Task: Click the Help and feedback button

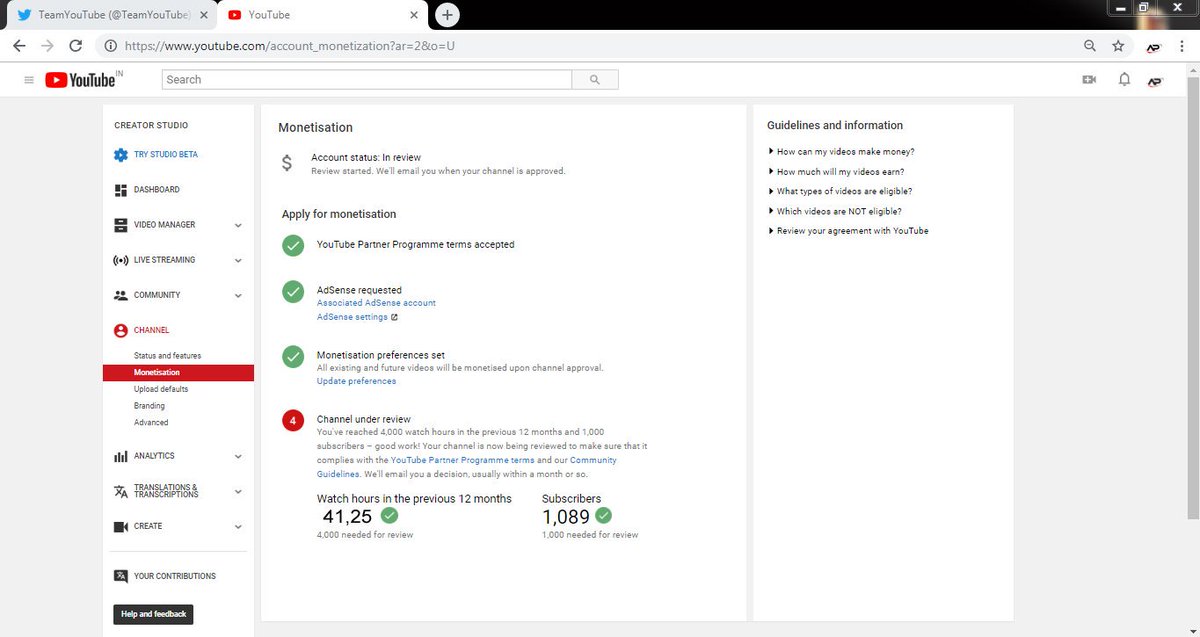Action: pos(153,614)
